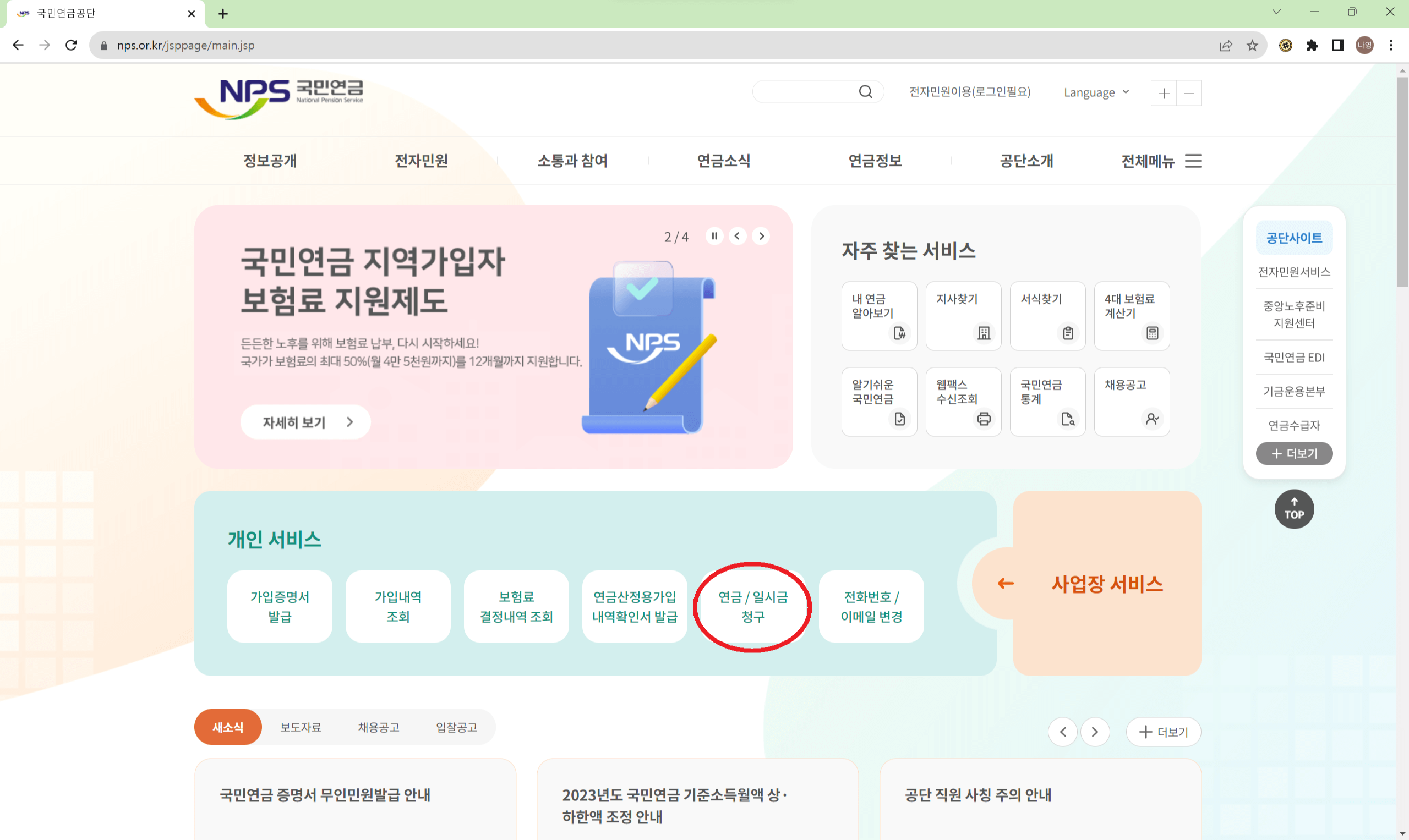Switch to the 보도자료 tab
This screenshot has width=1409, height=840.
pyautogui.click(x=301, y=727)
